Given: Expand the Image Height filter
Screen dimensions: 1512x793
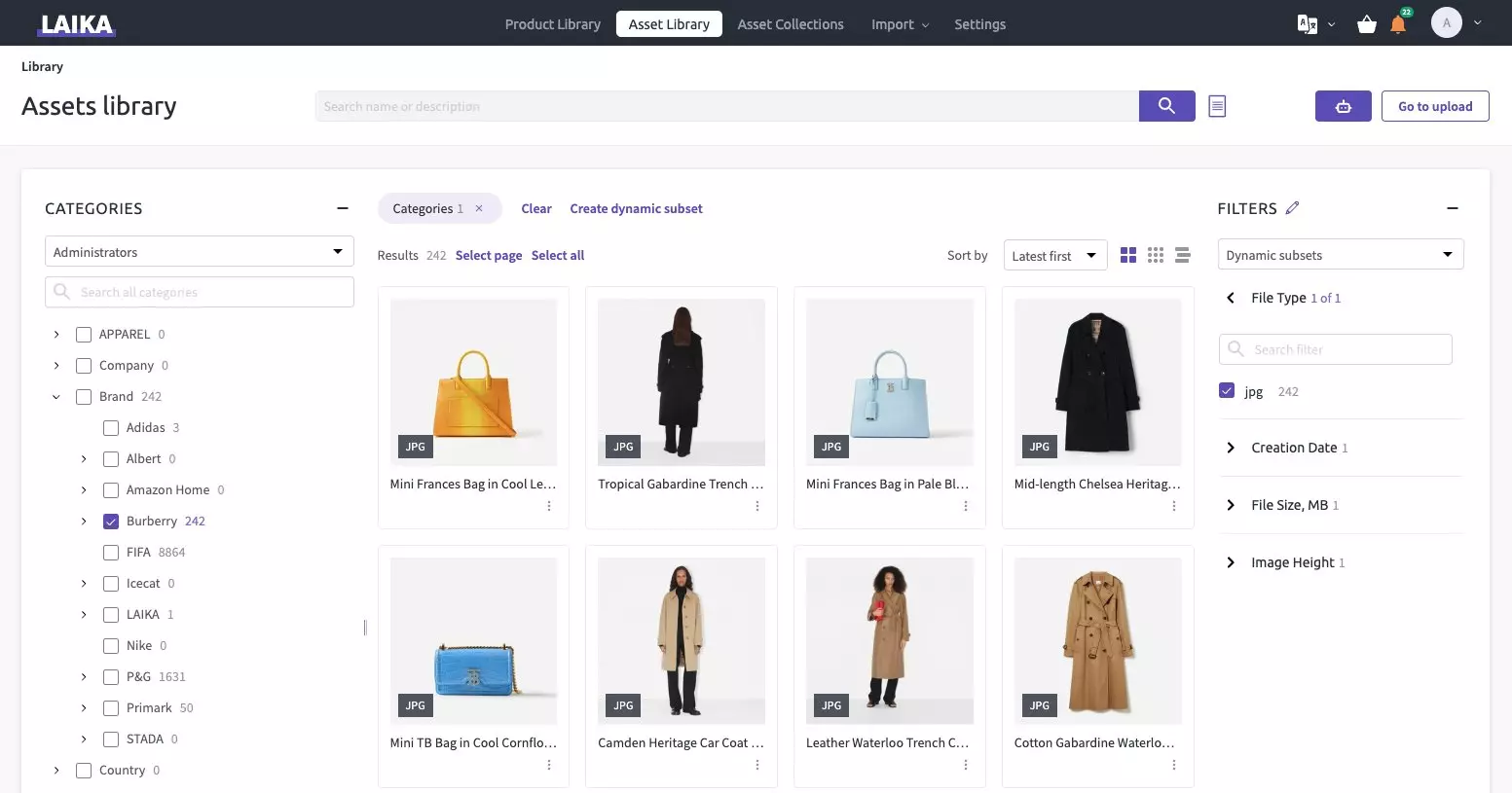Looking at the screenshot, I should pos(1231,562).
